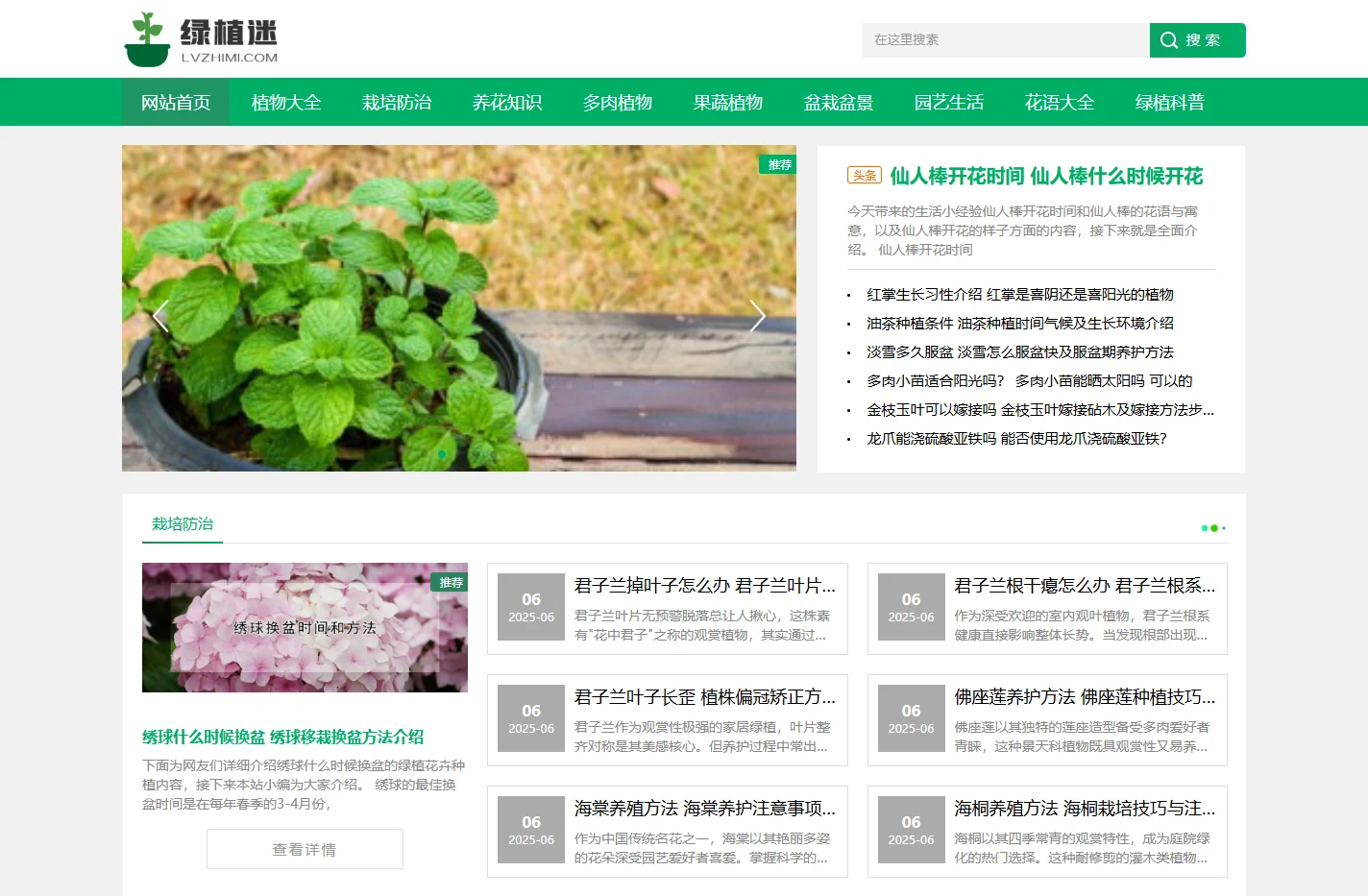Open the 果蔬植物 nav item

[x=728, y=102]
